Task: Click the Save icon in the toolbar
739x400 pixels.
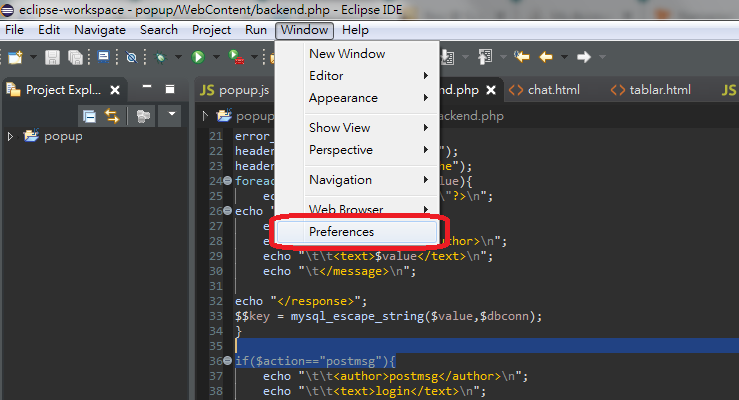Action: pyautogui.click(x=52, y=58)
